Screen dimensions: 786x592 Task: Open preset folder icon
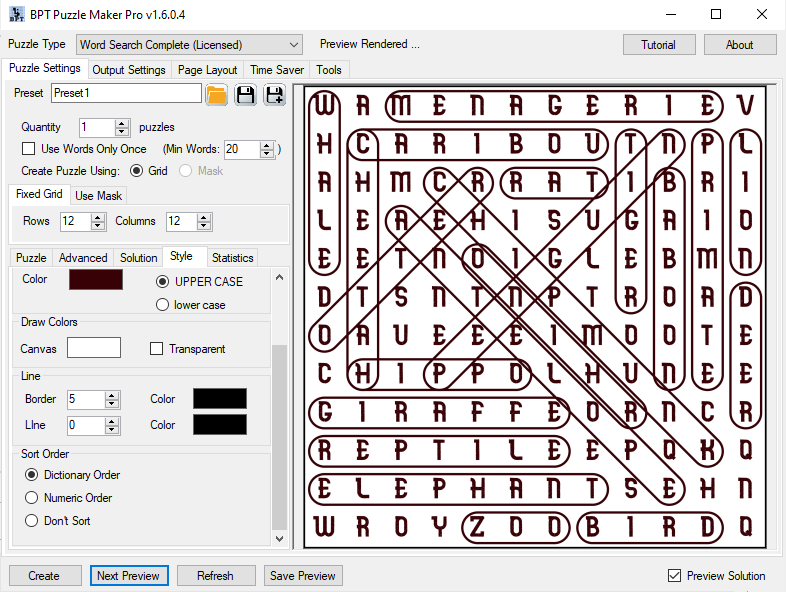click(217, 94)
